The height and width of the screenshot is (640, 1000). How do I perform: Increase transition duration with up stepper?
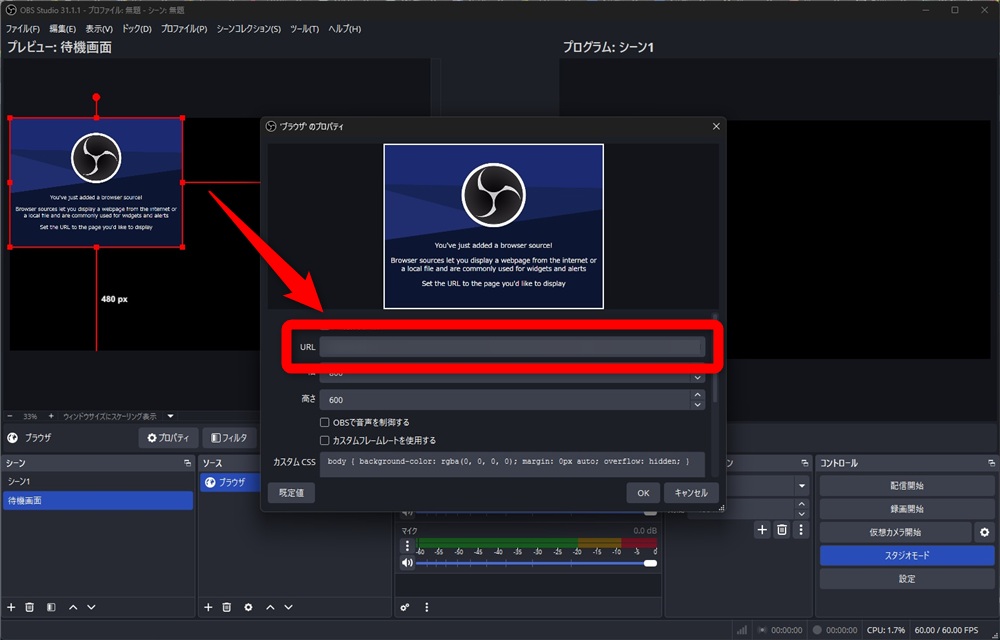tap(802, 504)
